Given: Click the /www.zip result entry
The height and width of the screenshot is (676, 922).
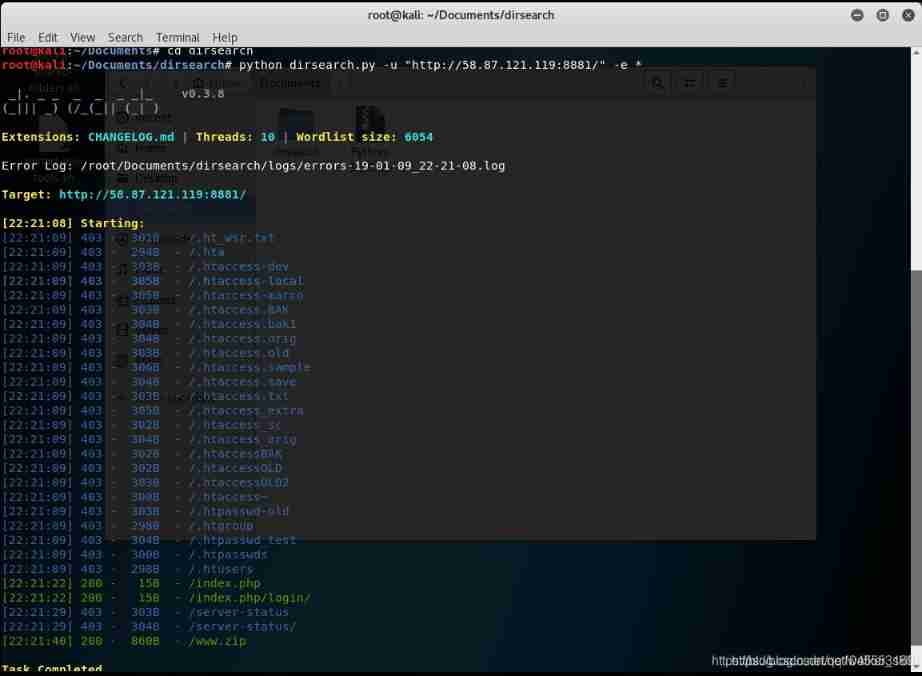Looking at the screenshot, I should pyautogui.click(x=218, y=641).
